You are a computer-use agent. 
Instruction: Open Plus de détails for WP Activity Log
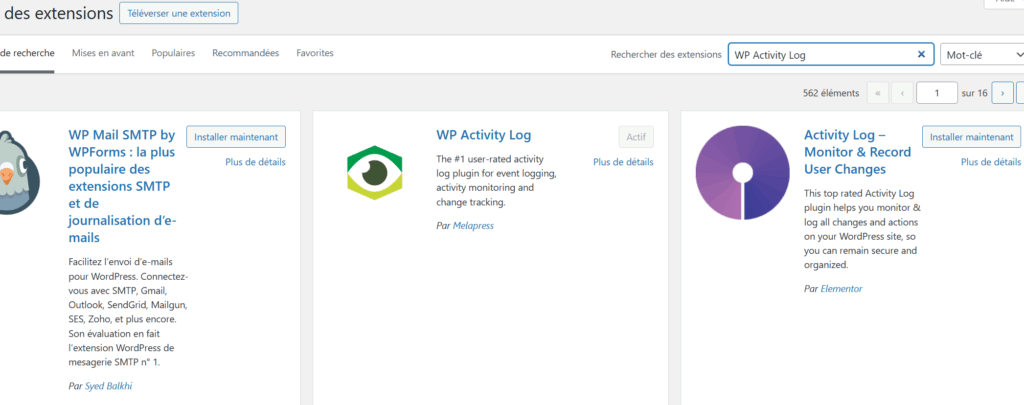[x=623, y=162]
